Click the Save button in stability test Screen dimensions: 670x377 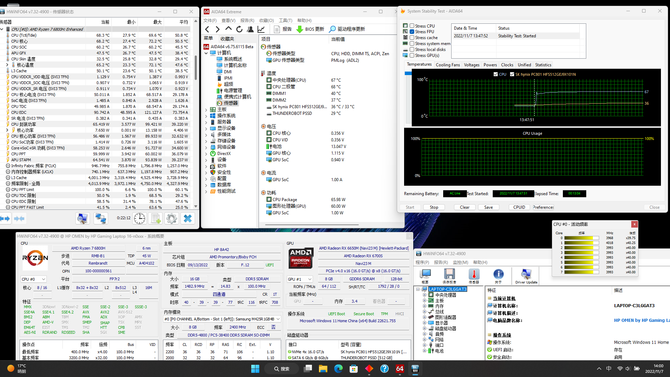pyautogui.click(x=488, y=207)
